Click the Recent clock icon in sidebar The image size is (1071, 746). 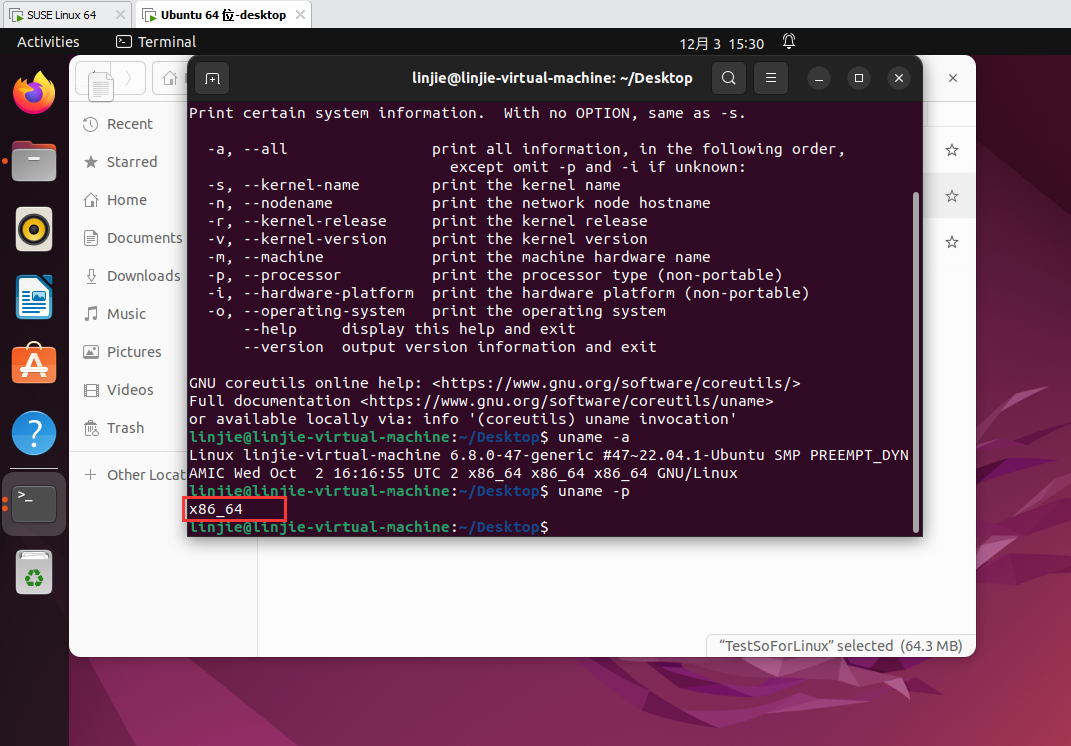click(x=90, y=124)
